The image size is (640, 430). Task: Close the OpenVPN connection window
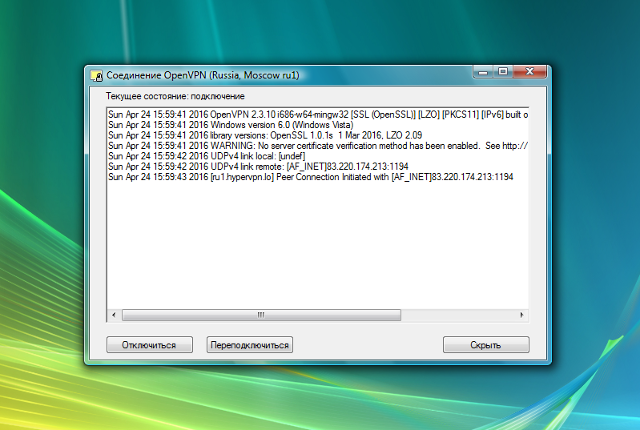pos(530,72)
